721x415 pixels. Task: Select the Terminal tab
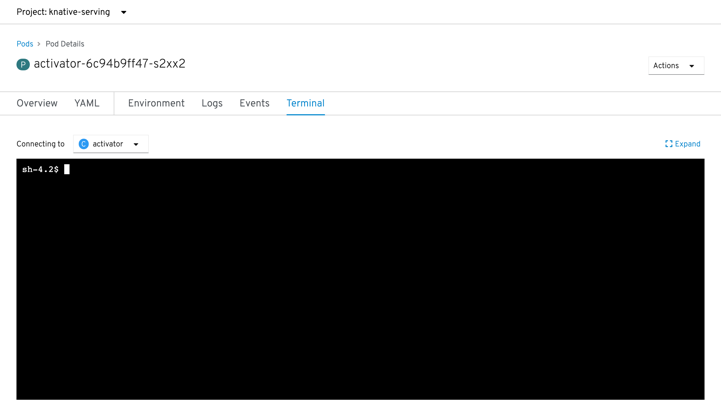coord(306,103)
